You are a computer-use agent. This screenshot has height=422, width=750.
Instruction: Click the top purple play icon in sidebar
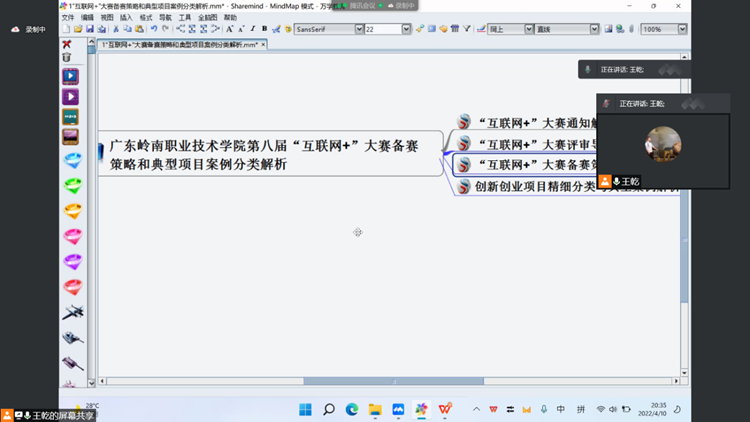click(70, 77)
